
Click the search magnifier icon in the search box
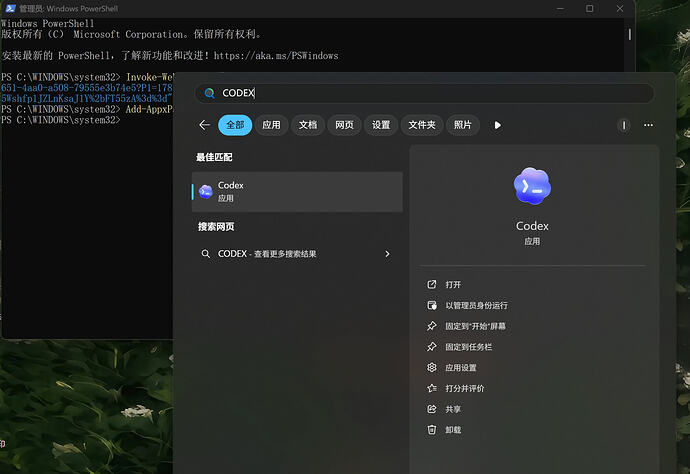209,93
